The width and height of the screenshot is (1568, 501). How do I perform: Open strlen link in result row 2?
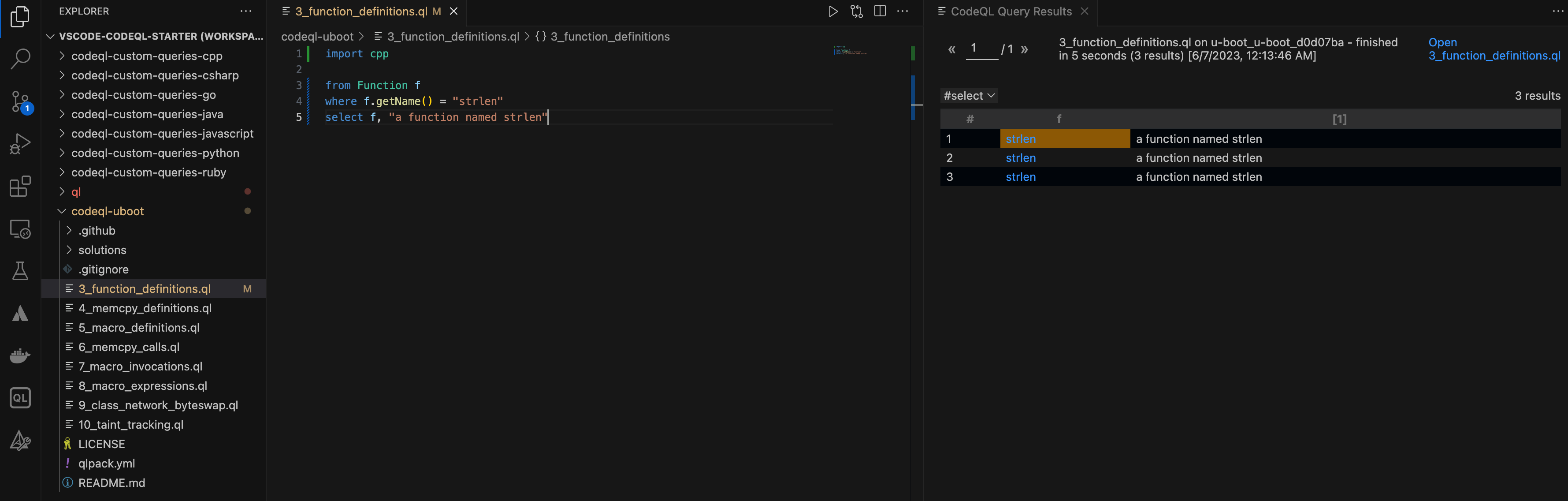point(1021,158)
